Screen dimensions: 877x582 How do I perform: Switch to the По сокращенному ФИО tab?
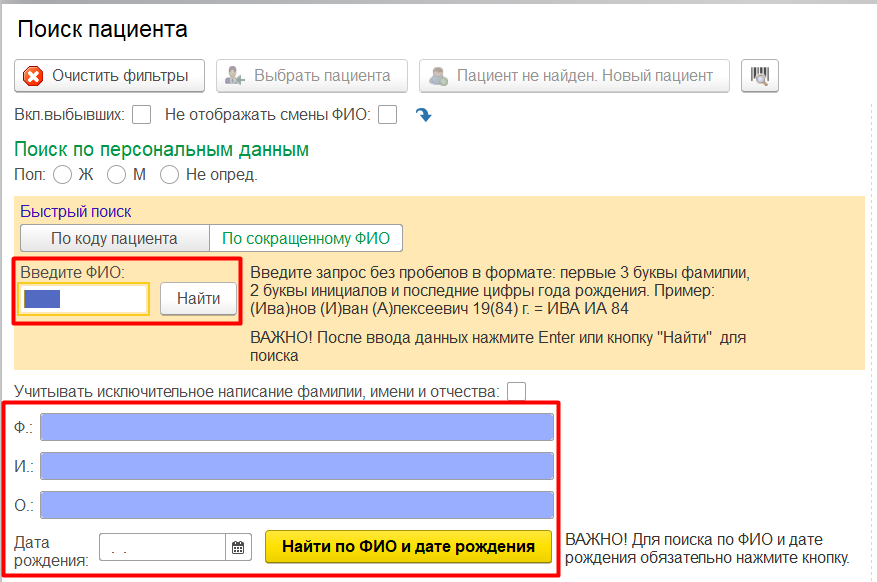coord(305,238)
